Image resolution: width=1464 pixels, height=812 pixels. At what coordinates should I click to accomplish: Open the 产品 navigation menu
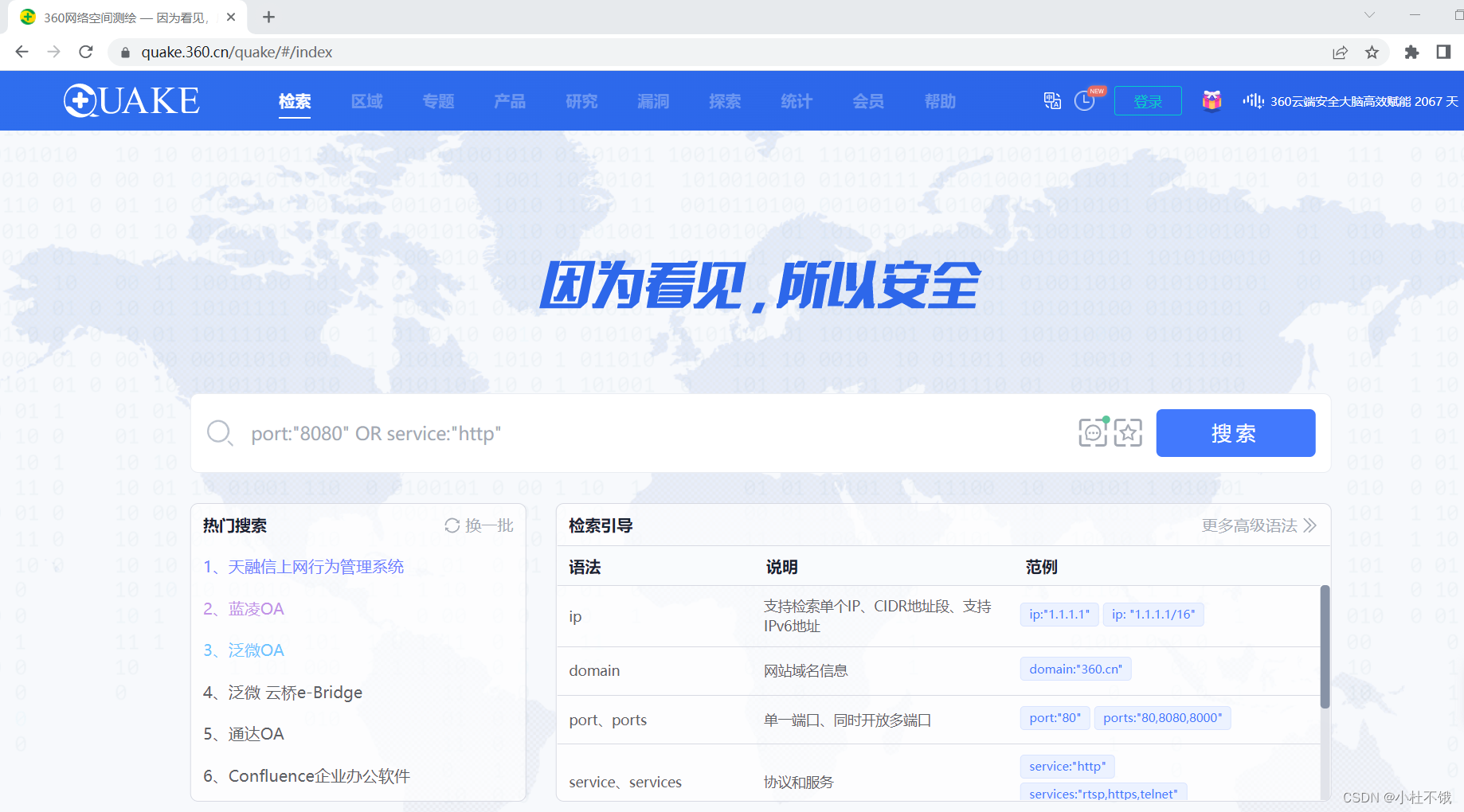click(510, 101)
